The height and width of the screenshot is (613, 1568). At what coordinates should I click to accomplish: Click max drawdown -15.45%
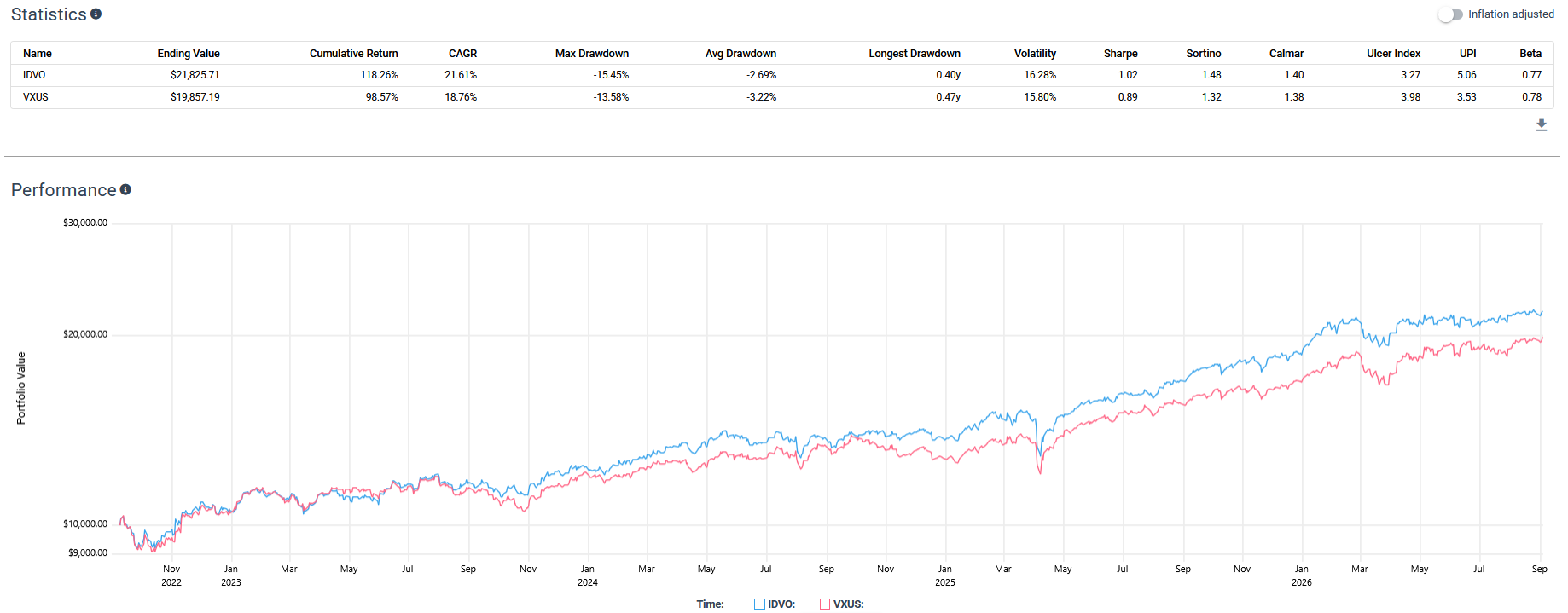point(611,75)
